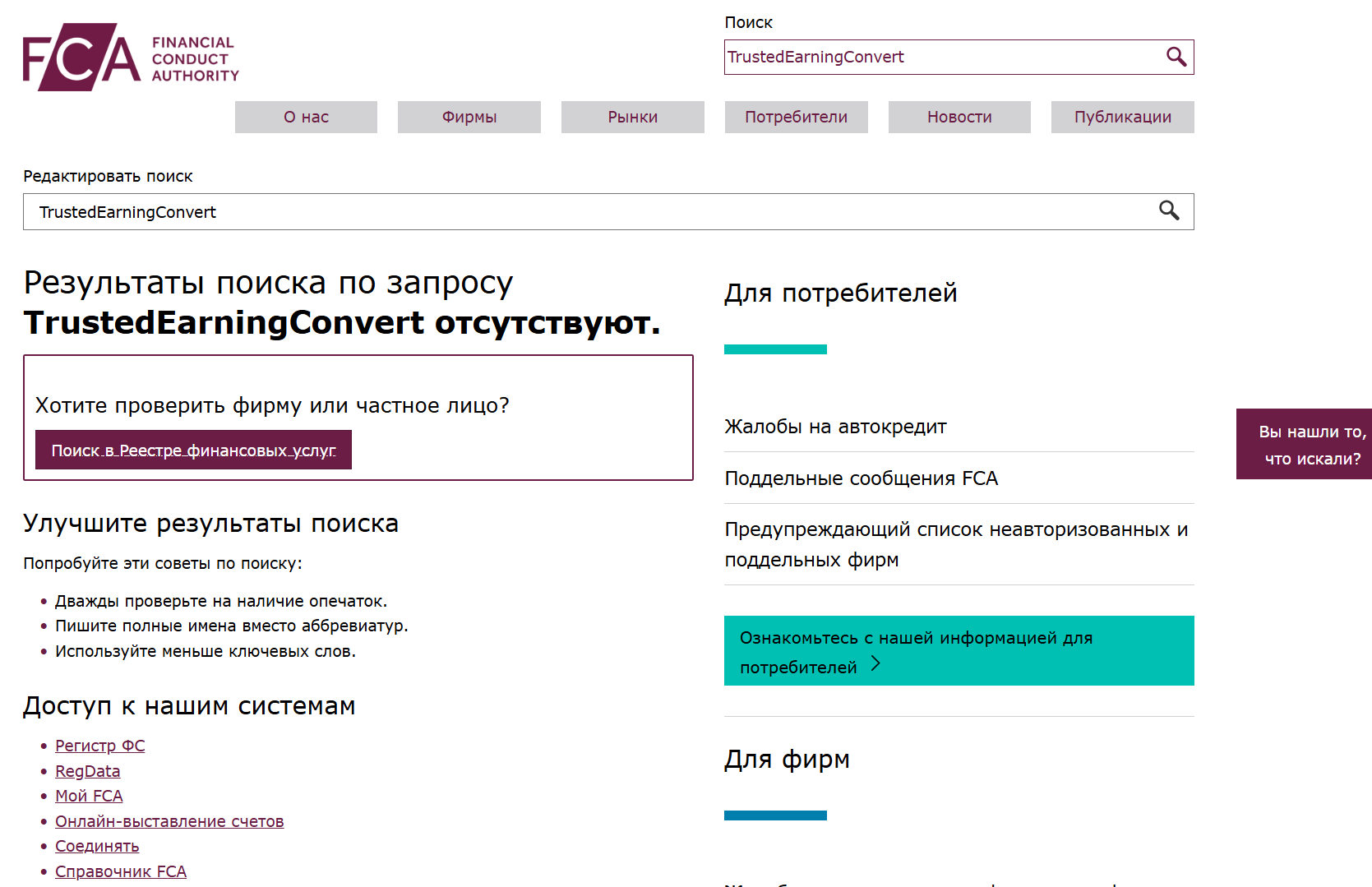This screenshot has height=887, width=1372.
Task: Open the 'Новости' menu
Action: coord(959,117)
